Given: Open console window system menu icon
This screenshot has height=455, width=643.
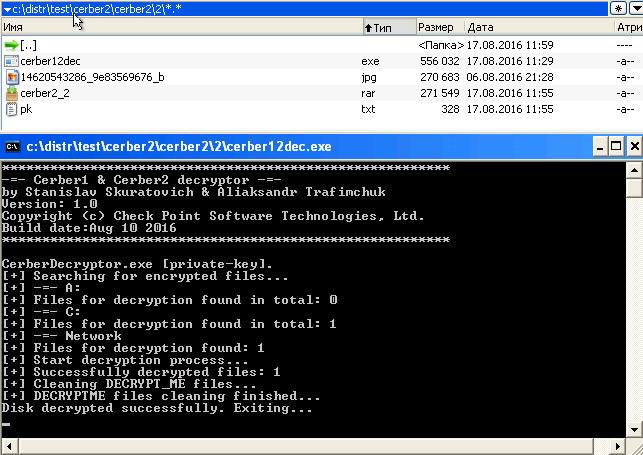Looking at the screenshot, I should (x=12, y=146).
